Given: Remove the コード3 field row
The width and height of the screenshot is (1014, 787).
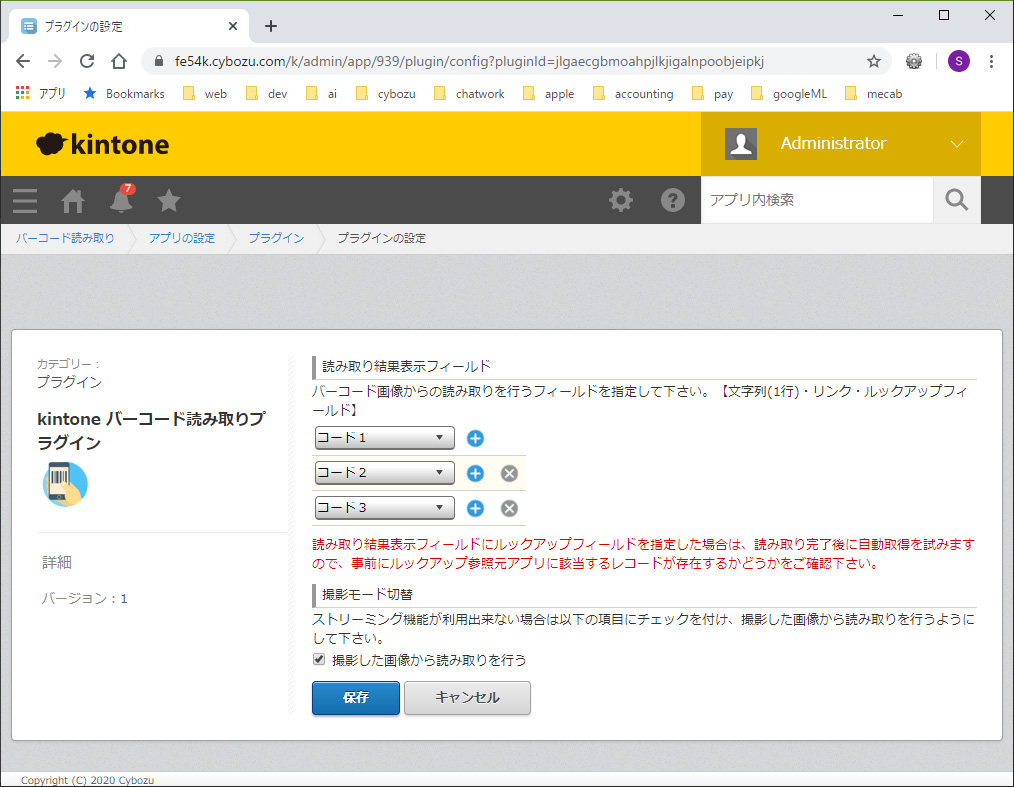Looking at the screenshot, I should (x=510, y=508).
